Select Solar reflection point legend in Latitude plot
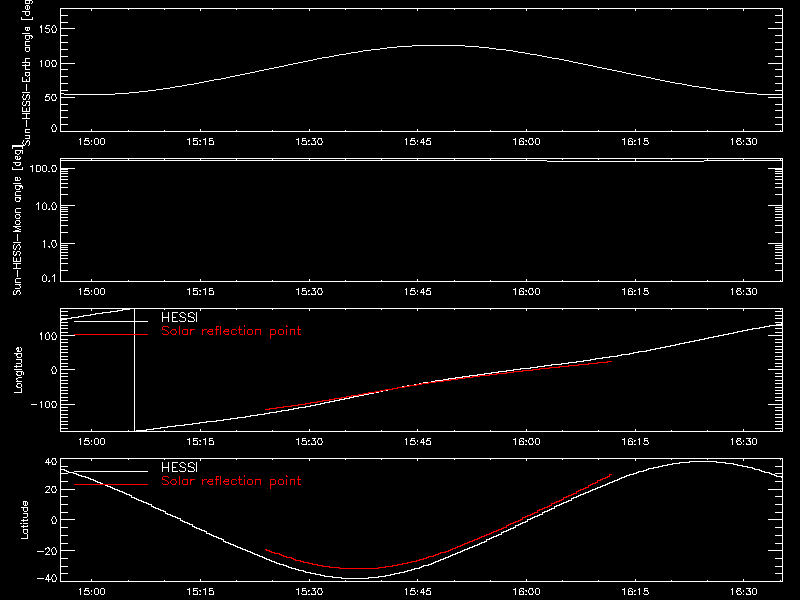The height and width of the screenshot is (600, 800). tap(231, 481)
